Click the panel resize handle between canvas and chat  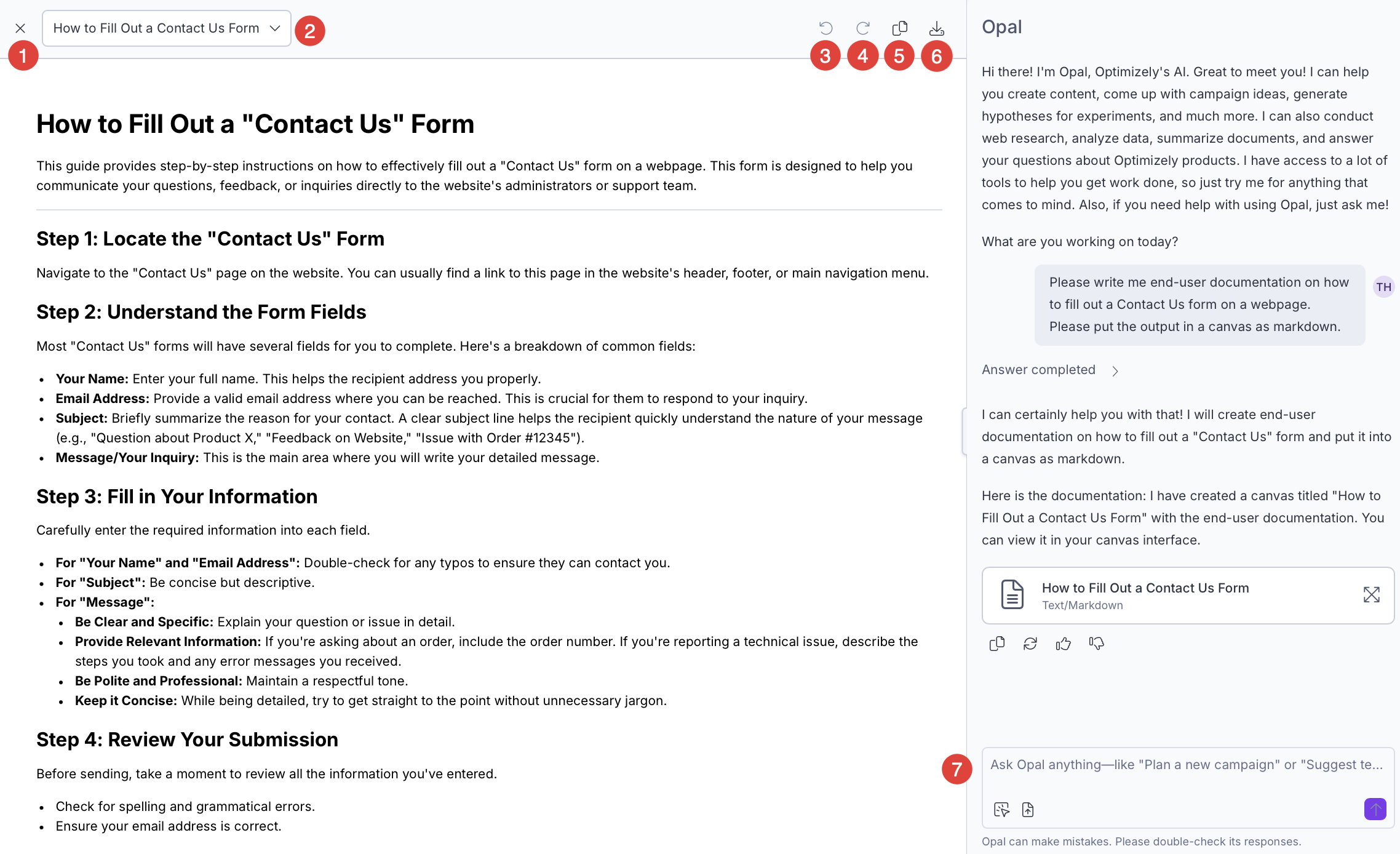pyautogui.click(x=964, y=431)
